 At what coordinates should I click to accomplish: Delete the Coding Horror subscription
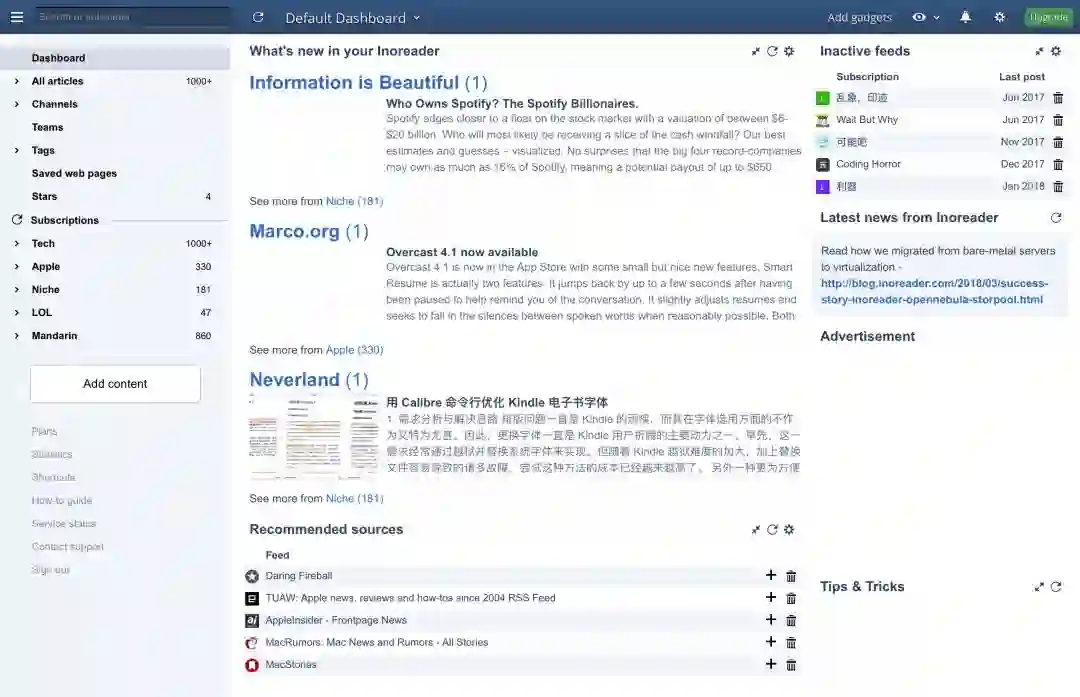(x=1058, y=165)
